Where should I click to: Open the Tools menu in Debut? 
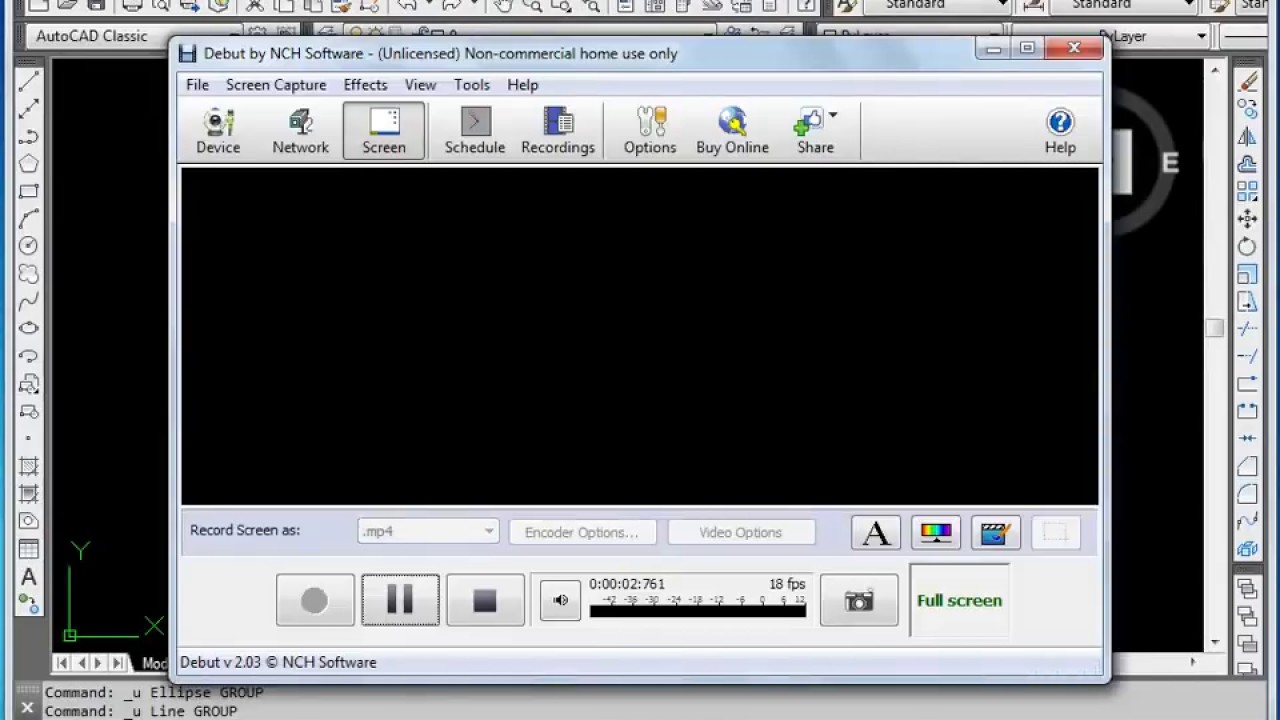pos(472,85)
